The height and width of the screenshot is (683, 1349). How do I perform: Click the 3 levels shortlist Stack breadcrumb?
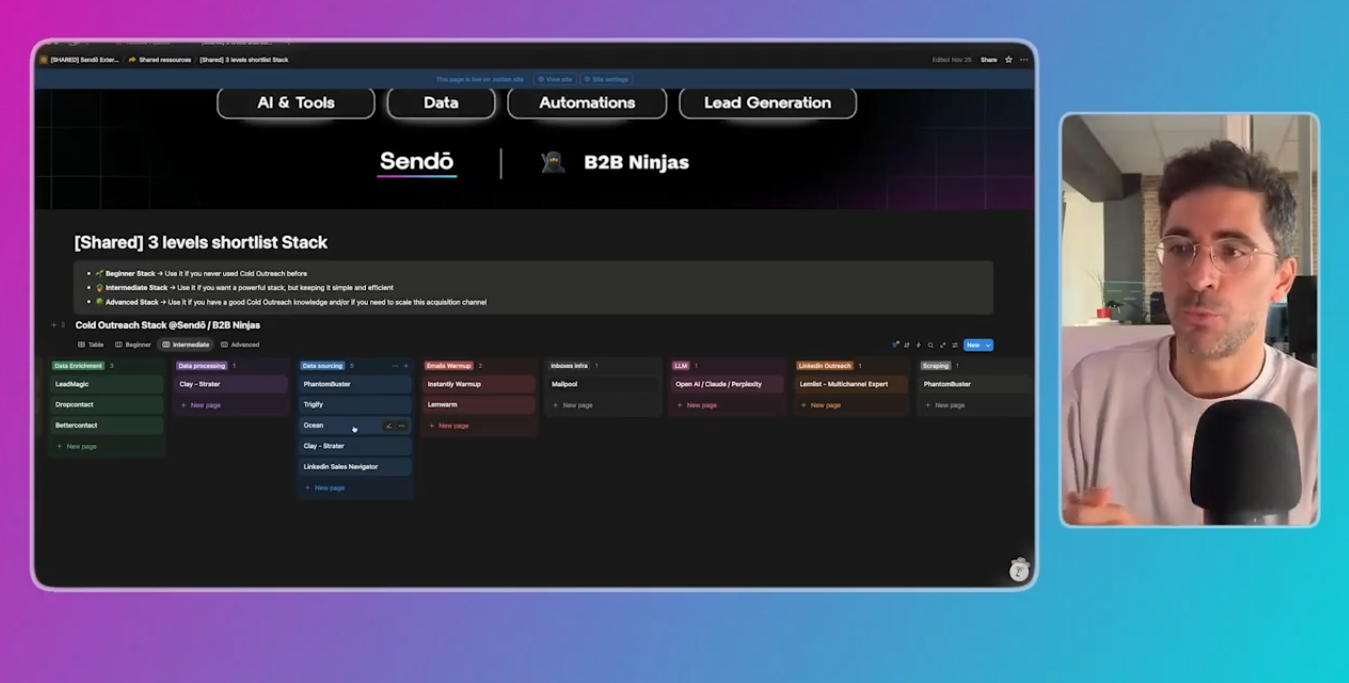(x=244, y=60)
